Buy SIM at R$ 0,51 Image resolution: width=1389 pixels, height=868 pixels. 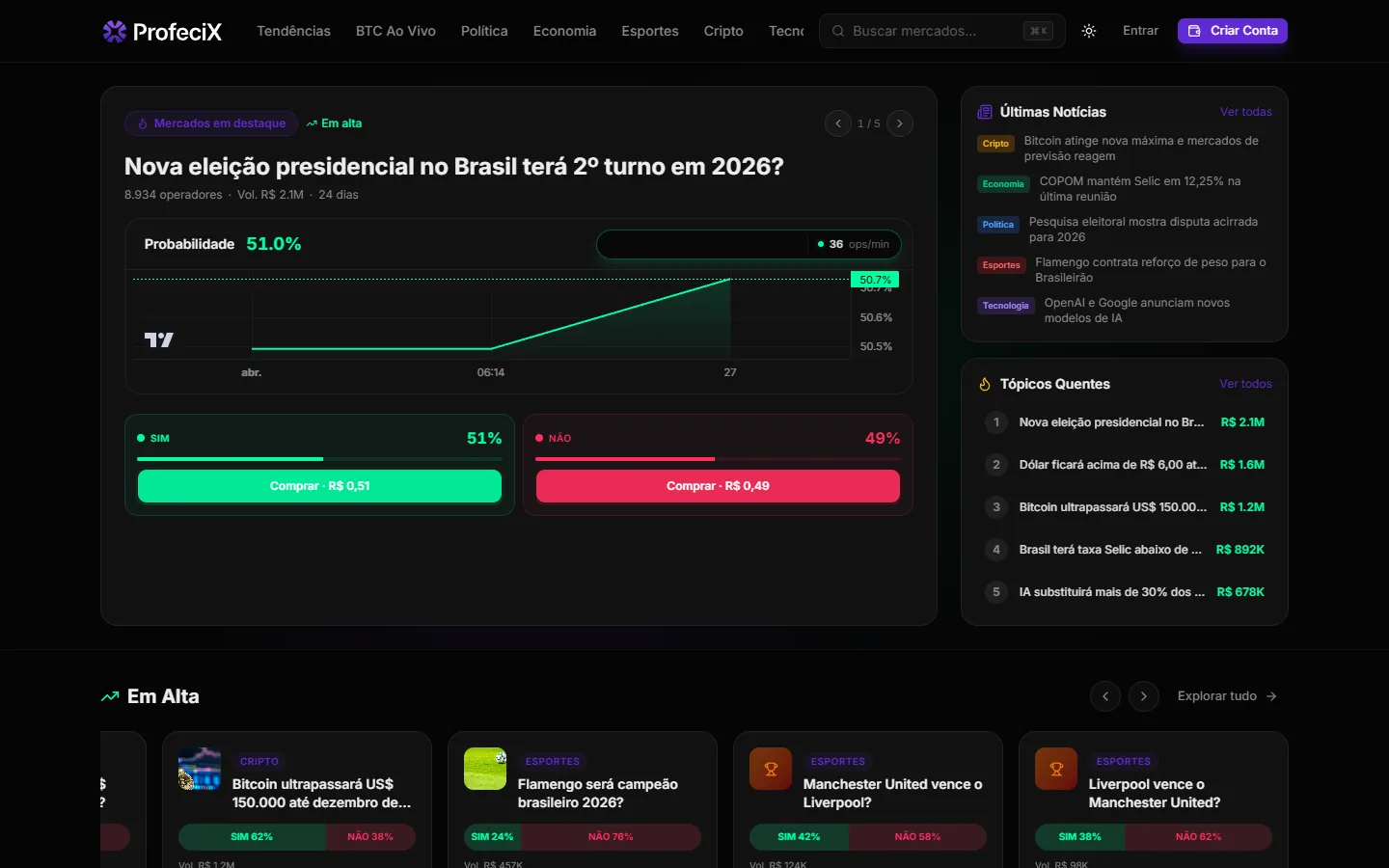pyautogui.click(x=319, y=486)
